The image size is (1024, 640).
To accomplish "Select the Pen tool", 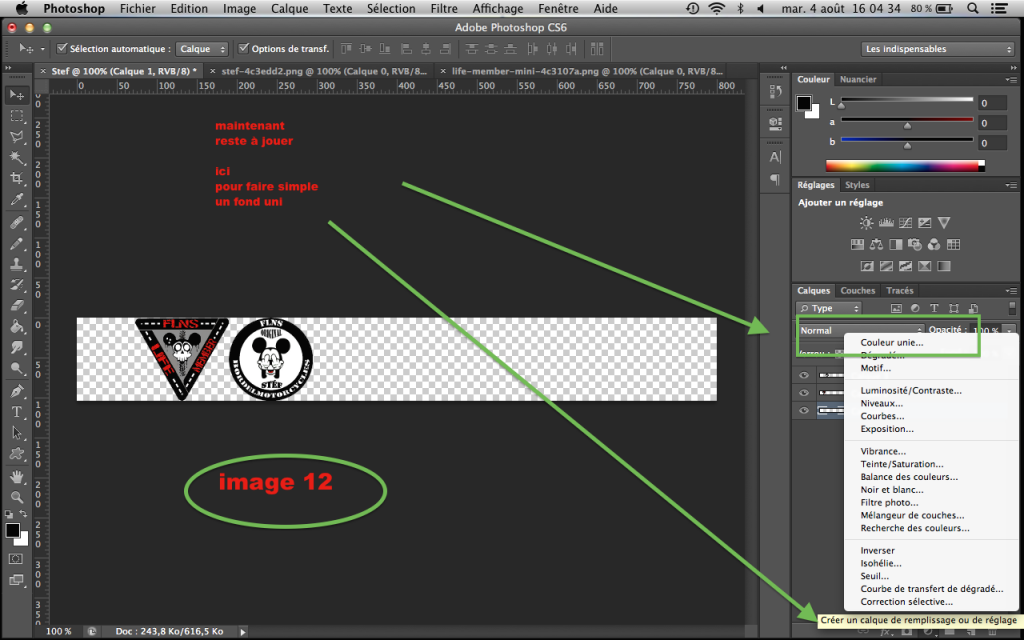I will (17, 391).
